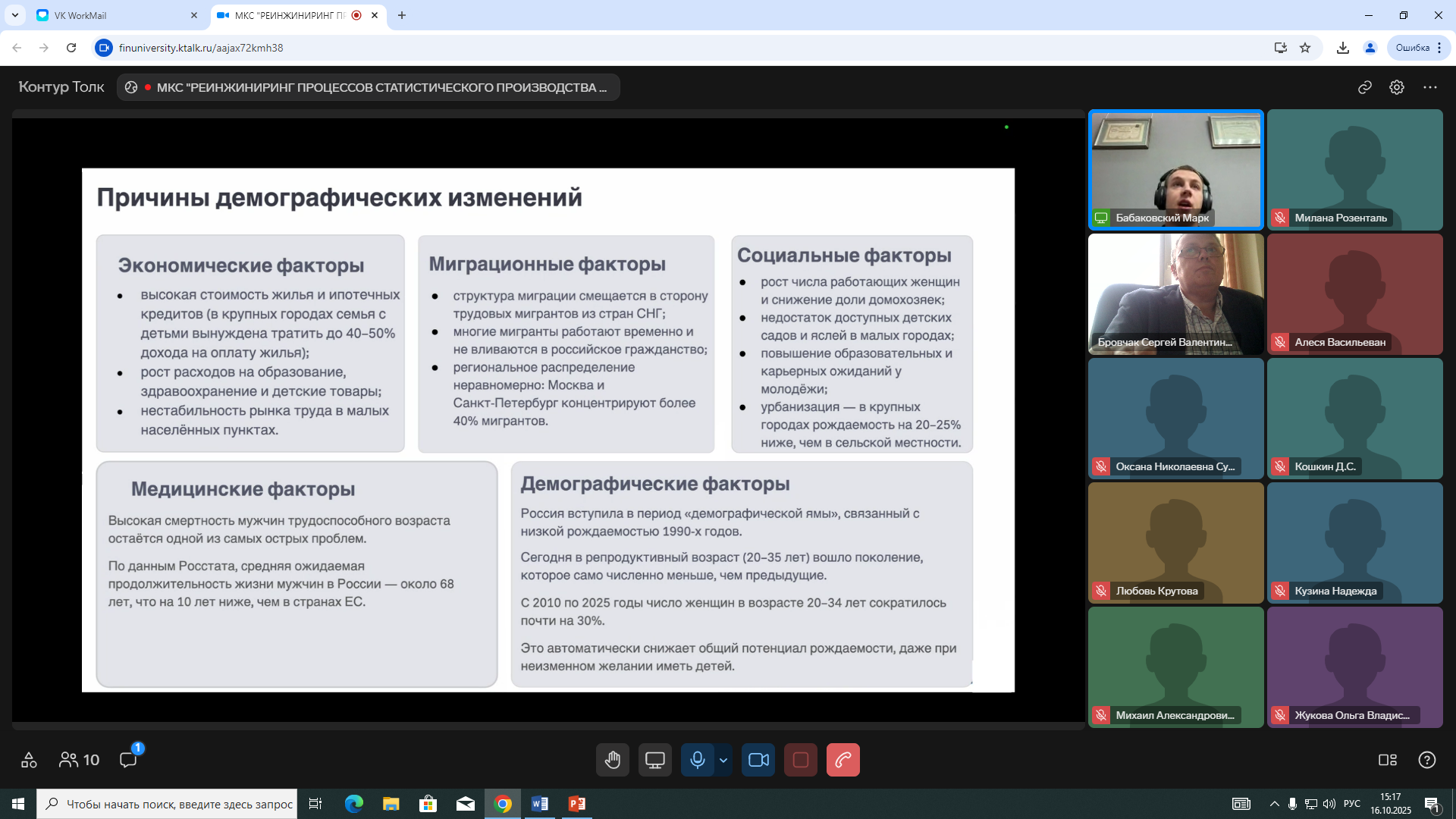Change the video layout view
The height and width of the screenshot is (819, 1456).
pyautogui.click(x=1387, y=760)
